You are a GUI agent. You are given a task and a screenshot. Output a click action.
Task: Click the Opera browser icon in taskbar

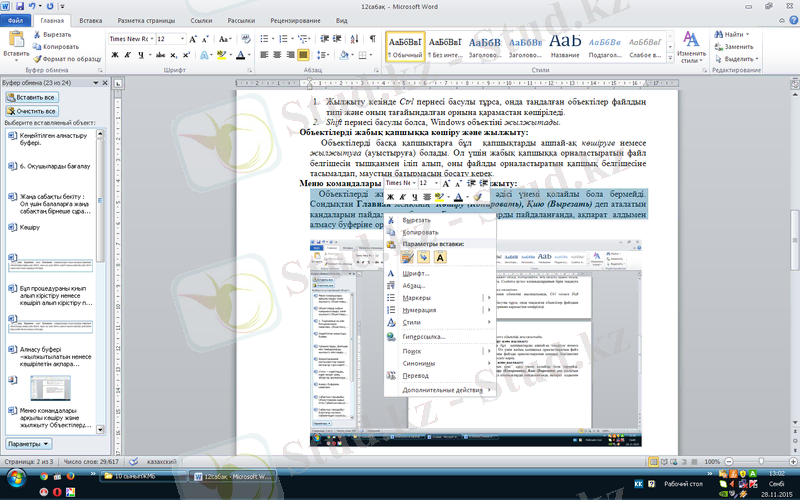click(x=57, y=492)
